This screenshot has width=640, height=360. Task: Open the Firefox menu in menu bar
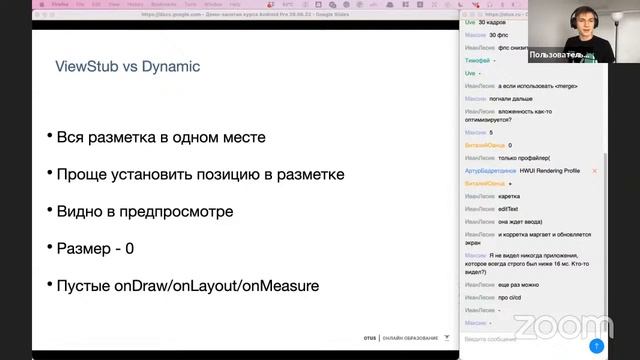coord(60,4)
